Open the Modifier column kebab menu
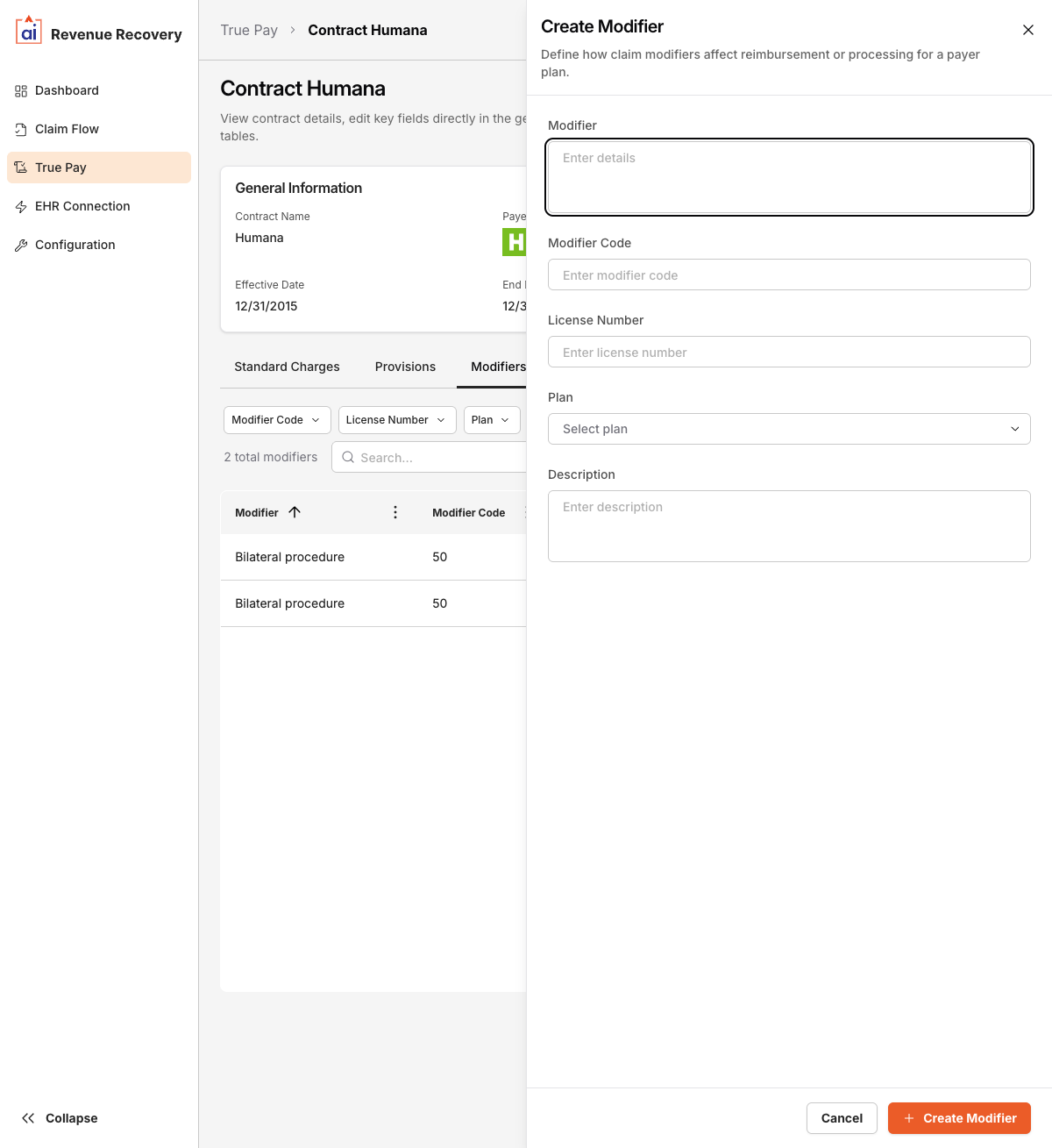Viewport: 1052px width, 1148px height. pyautogui.click(x=395, y=512)
